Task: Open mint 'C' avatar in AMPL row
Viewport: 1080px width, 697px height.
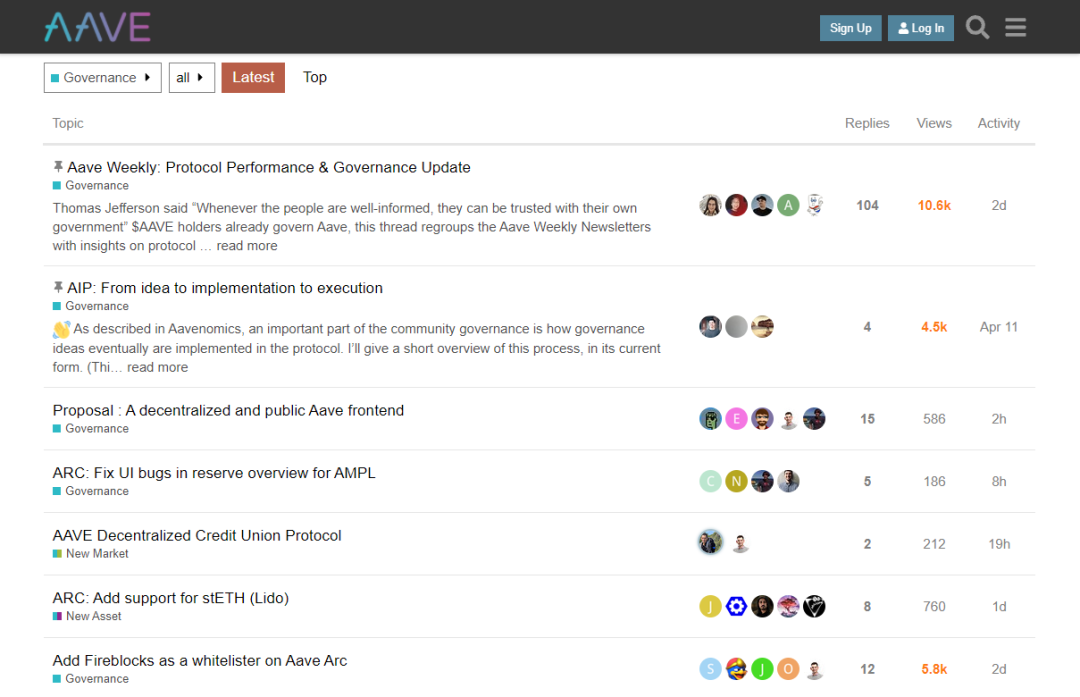Action: (710, 481)
